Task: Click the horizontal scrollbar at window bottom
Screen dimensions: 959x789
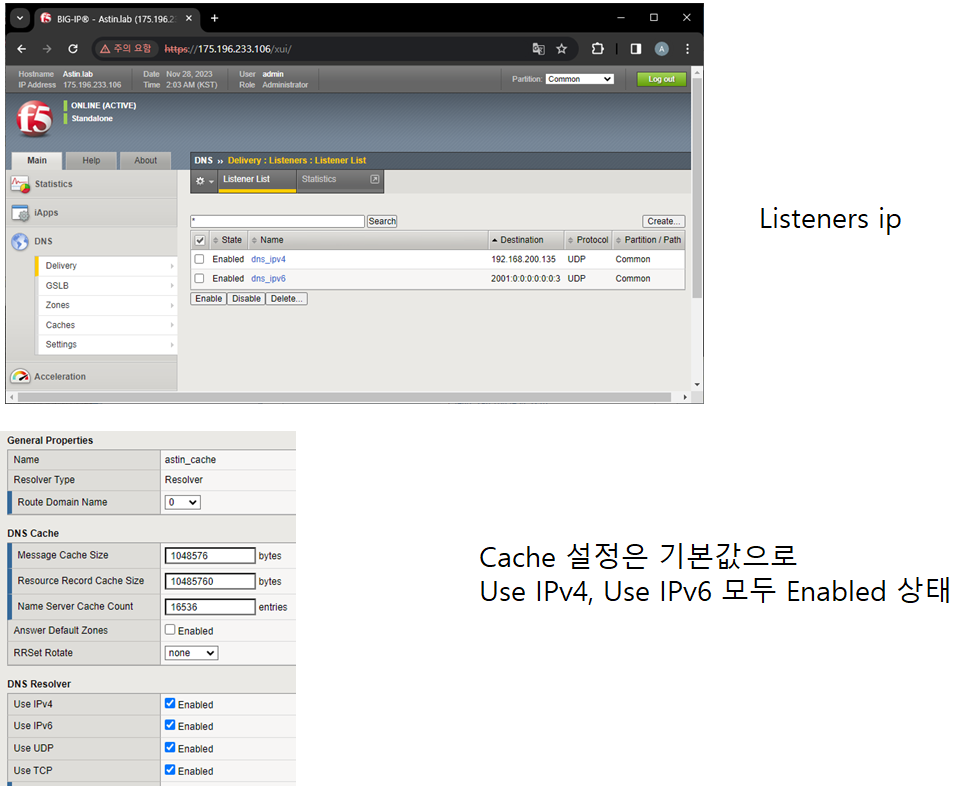Action: [344, 398]
